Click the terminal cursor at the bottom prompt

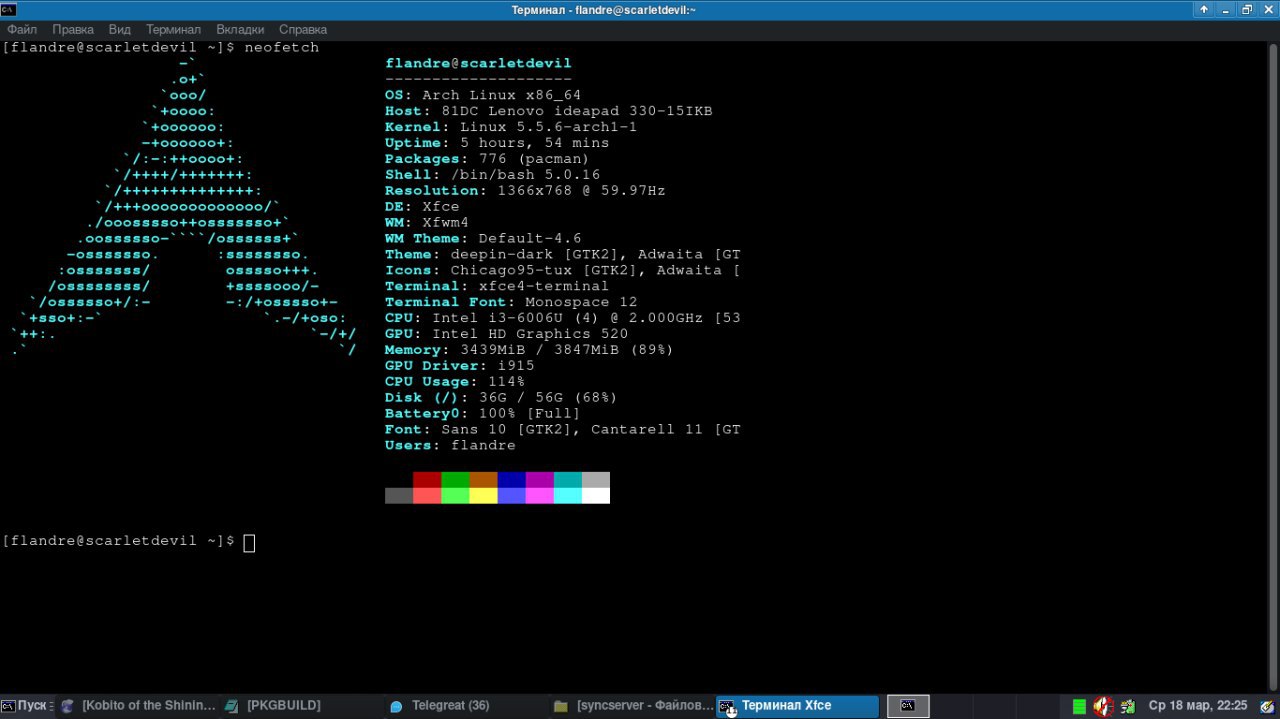click(x=249, y=543)
